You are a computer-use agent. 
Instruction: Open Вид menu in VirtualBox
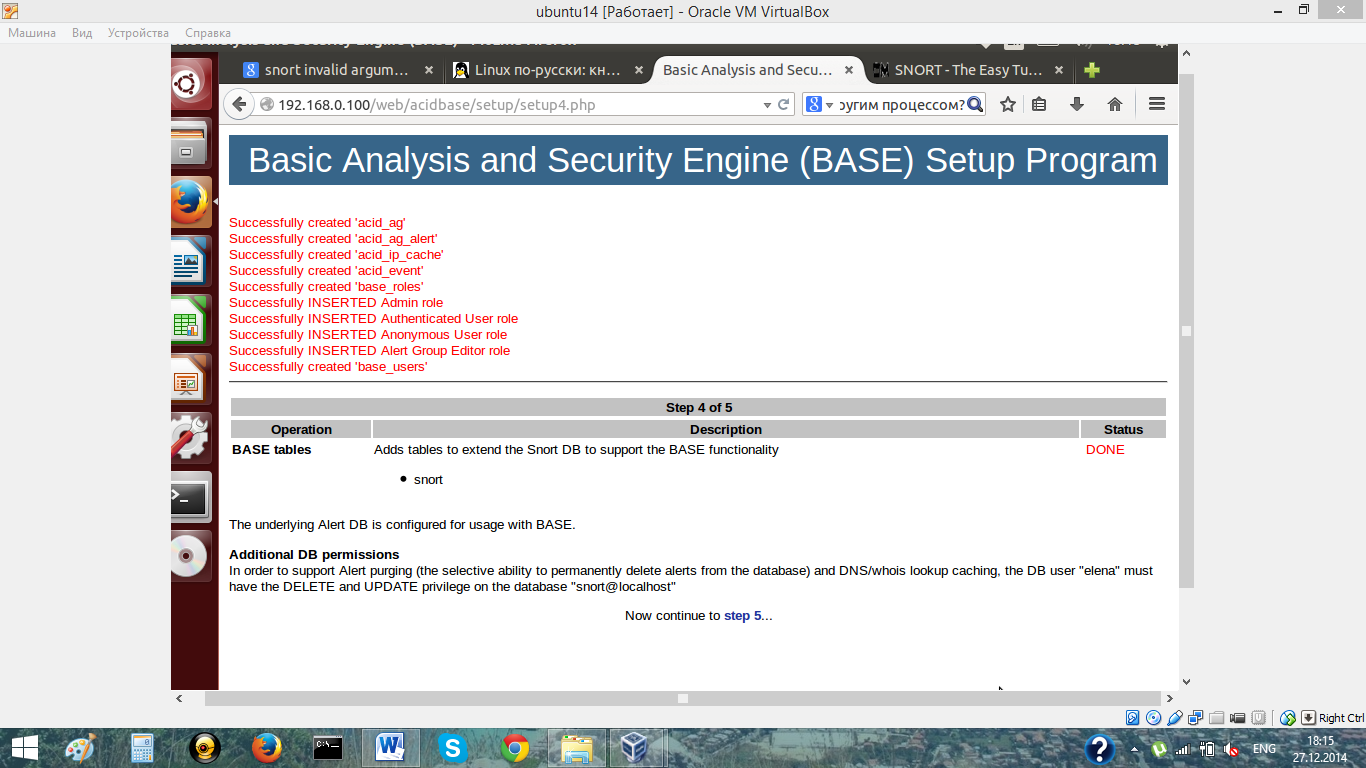pos(82,33)
